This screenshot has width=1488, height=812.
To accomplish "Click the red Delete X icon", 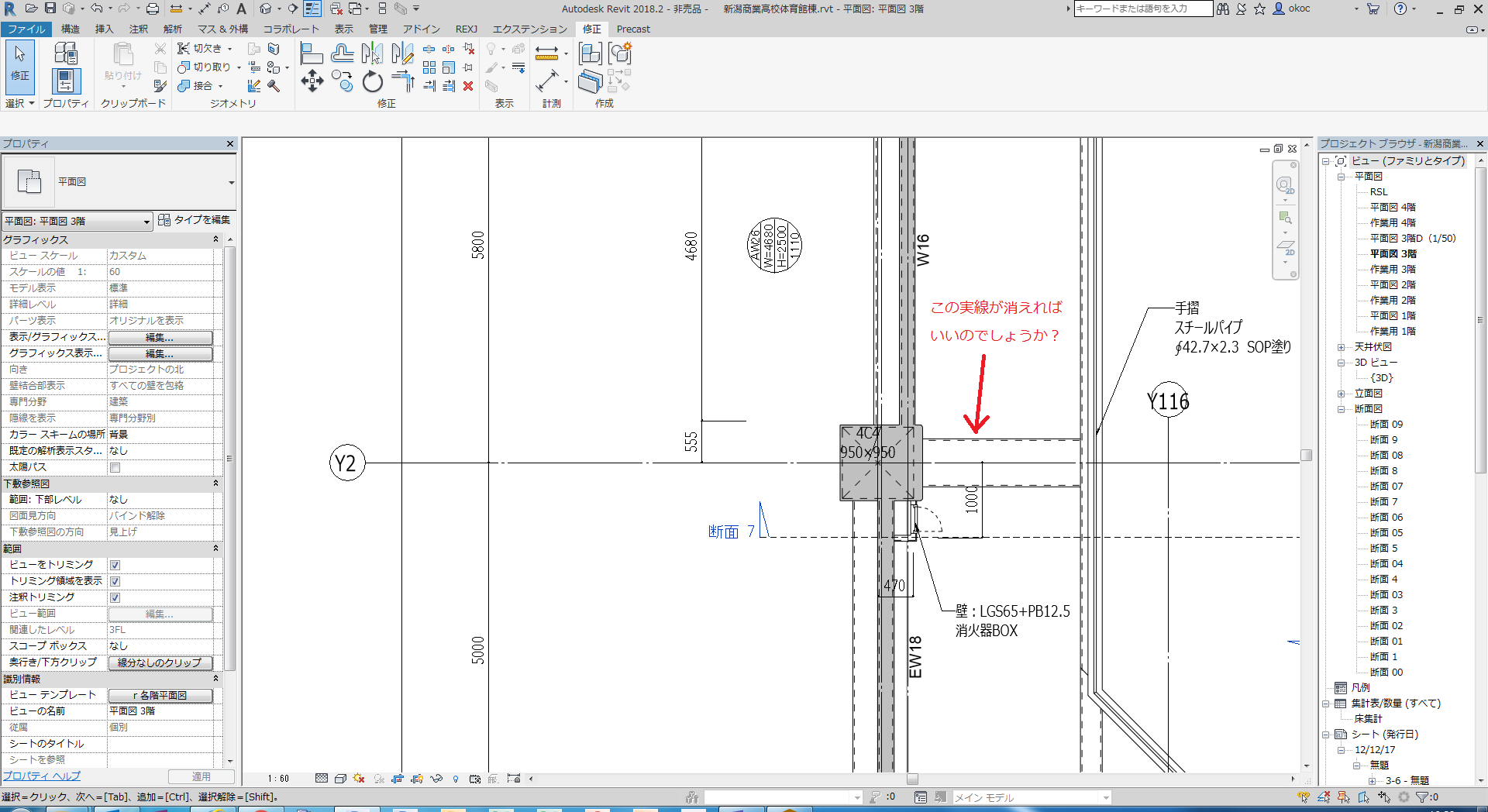I will [x=468, y=86].
